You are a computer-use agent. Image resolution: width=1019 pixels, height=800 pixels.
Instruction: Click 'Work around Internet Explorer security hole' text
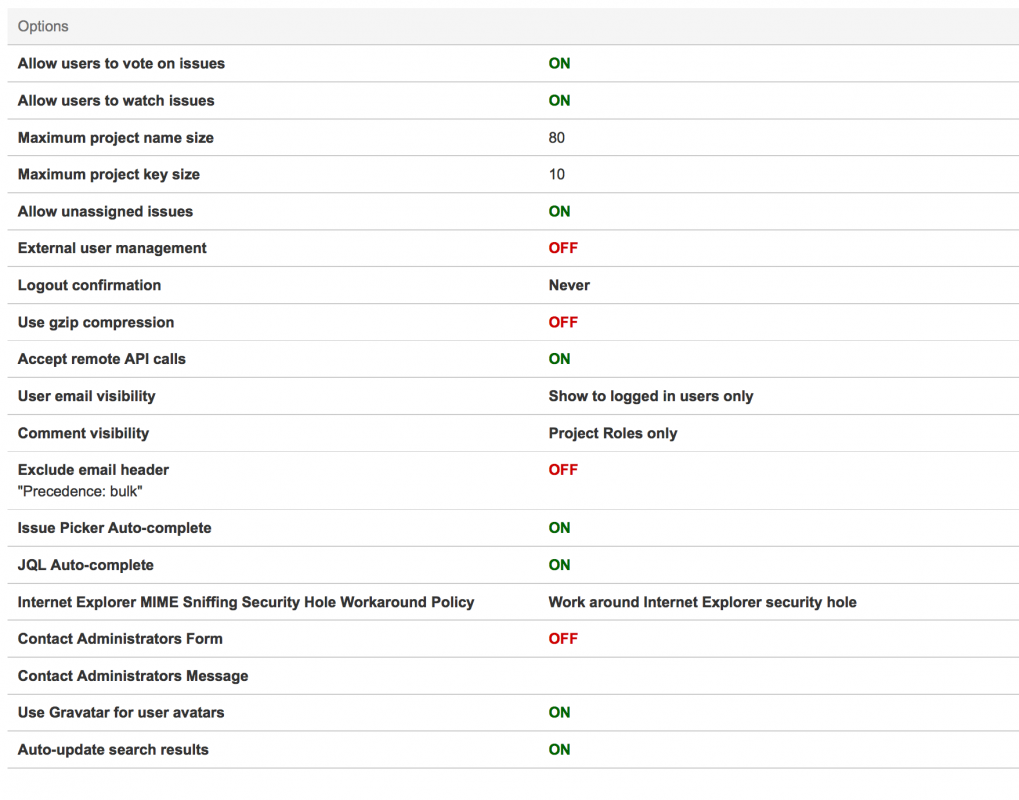coord(702,602)
